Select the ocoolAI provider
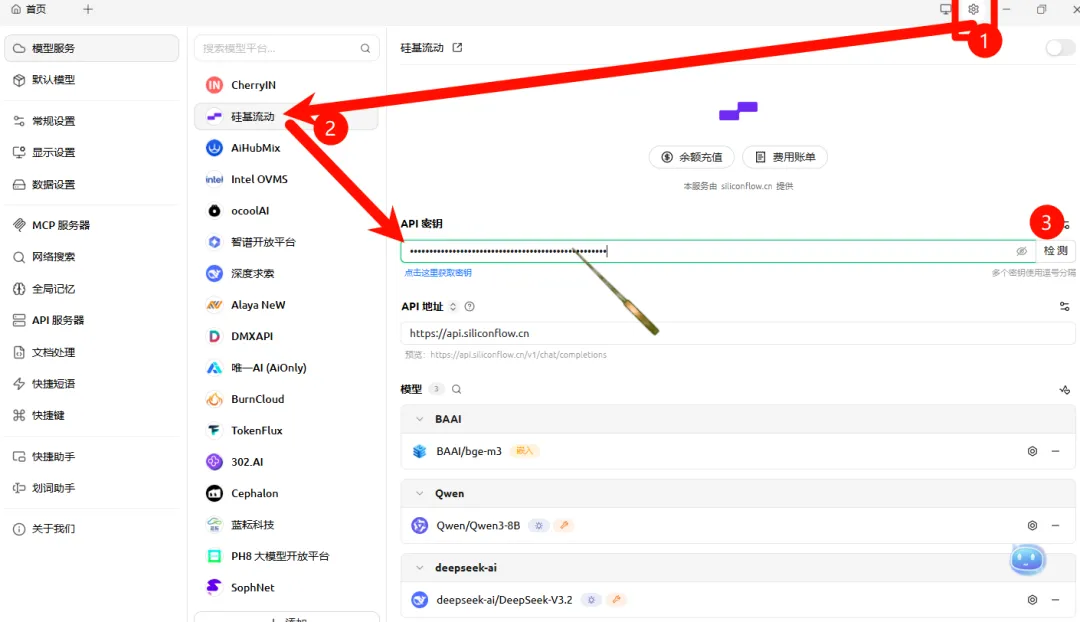Screen dimensions: 1080x622 287,211
